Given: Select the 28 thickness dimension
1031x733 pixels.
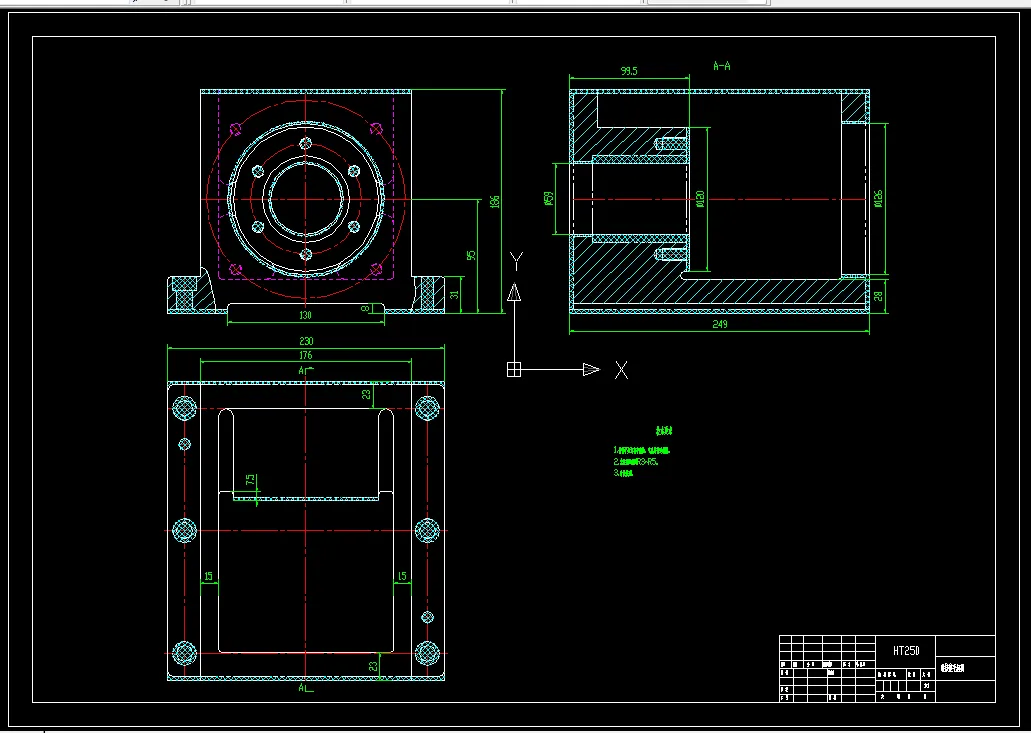Looking at the screenshot, I should pos(878,296).
